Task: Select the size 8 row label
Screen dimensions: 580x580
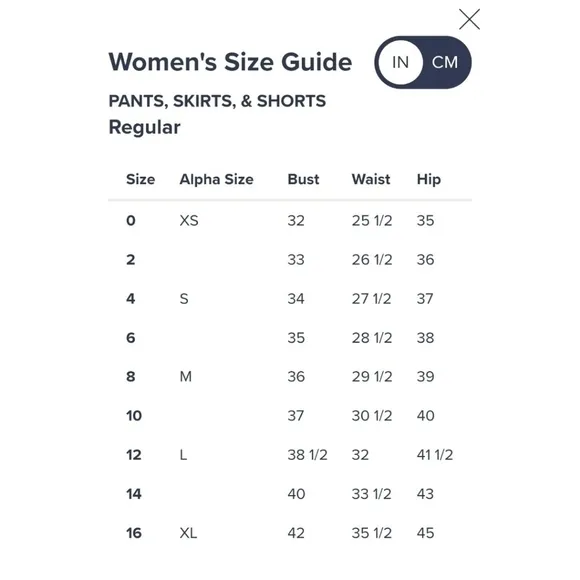Action: coord(131,377)
